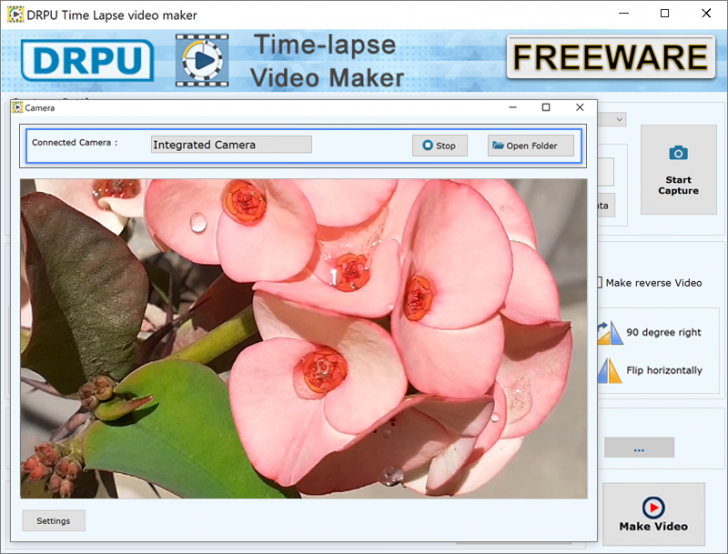Click the DRPU logo in banner

[x=87, y=60]
